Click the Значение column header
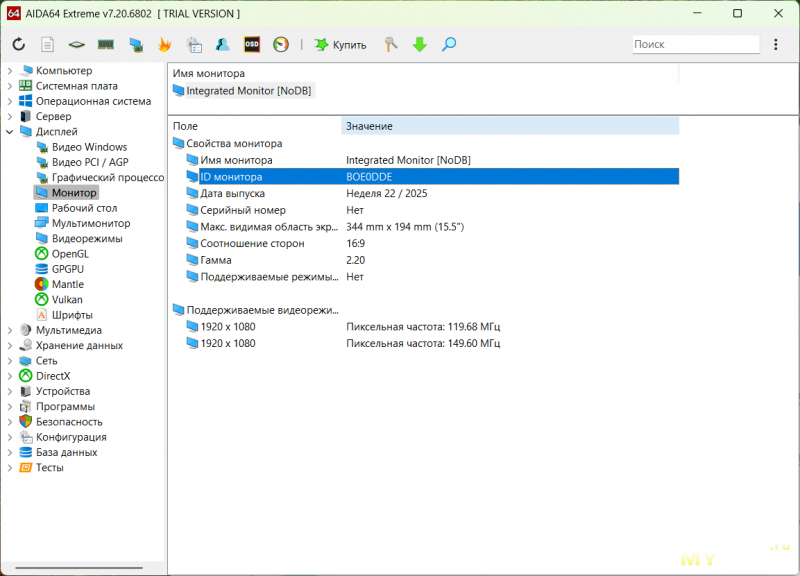 (508, 126)
